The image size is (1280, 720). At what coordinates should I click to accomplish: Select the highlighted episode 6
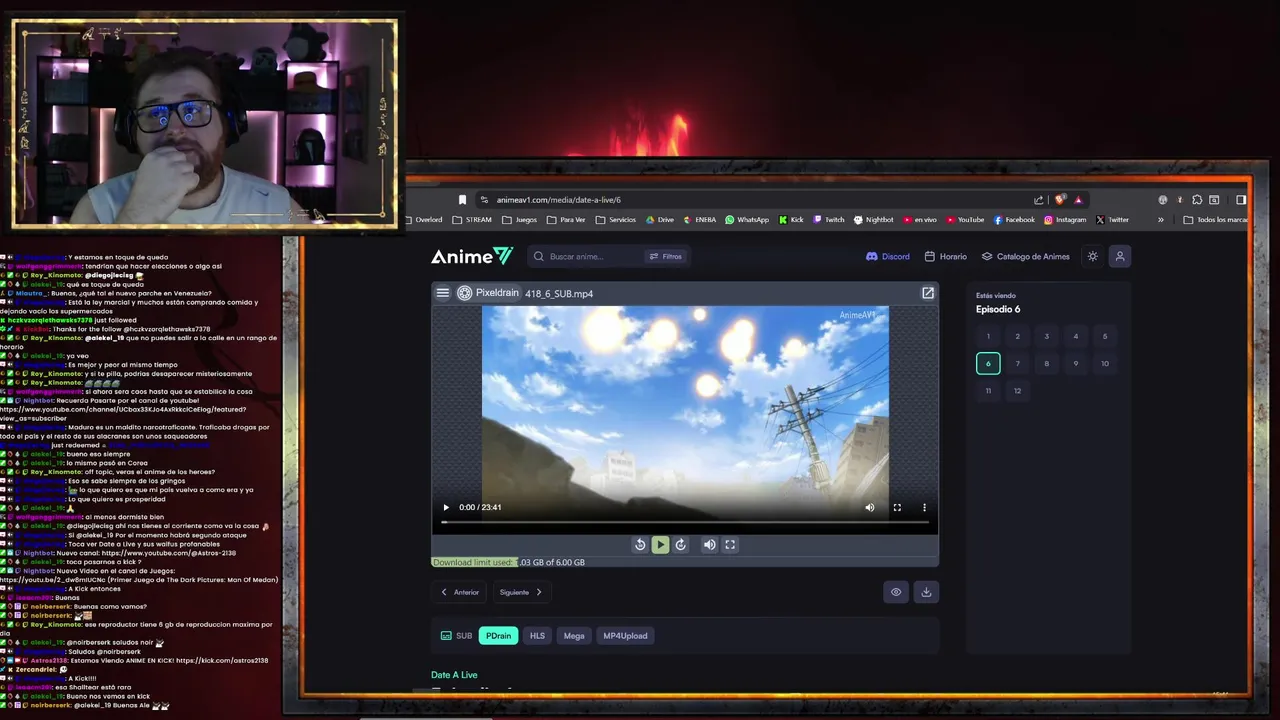click(988, 363)
